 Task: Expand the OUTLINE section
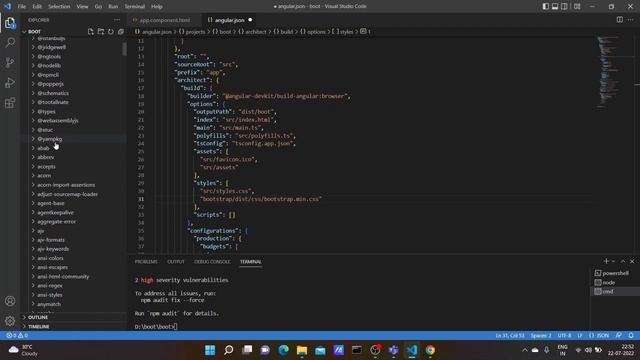(x=73, y=317)
